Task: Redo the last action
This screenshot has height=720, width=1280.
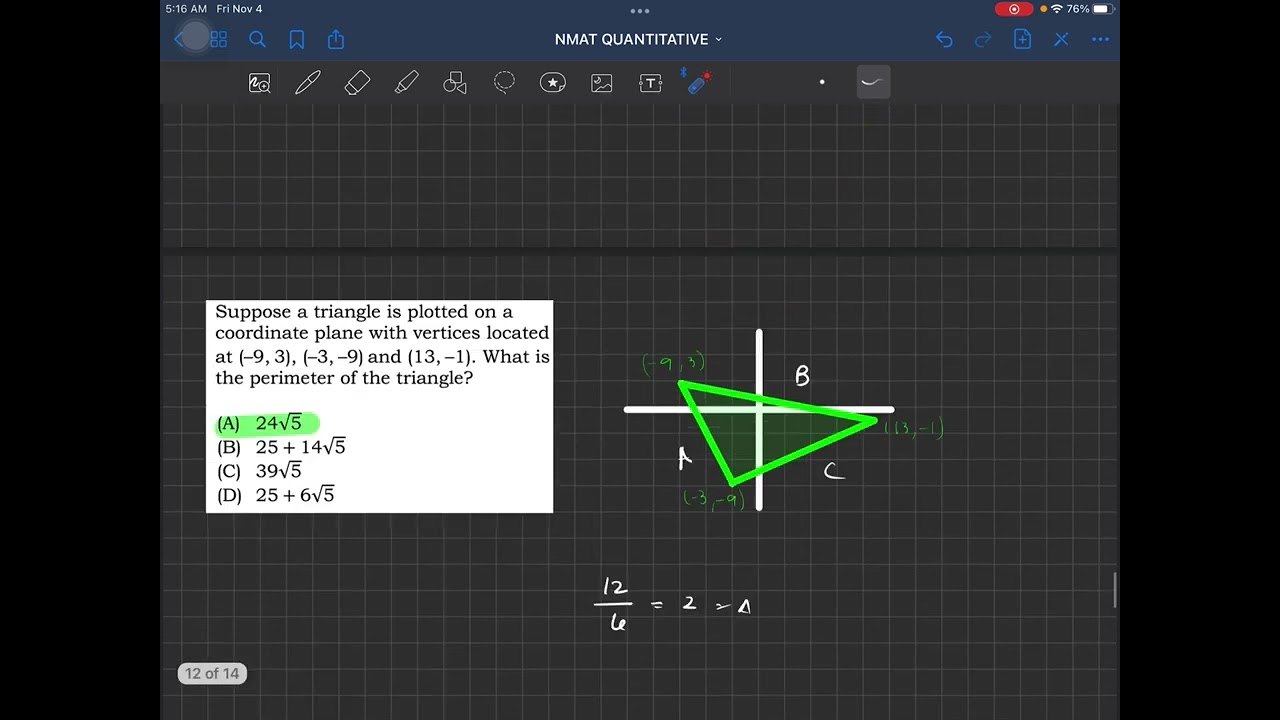Action: pos(983,40)
